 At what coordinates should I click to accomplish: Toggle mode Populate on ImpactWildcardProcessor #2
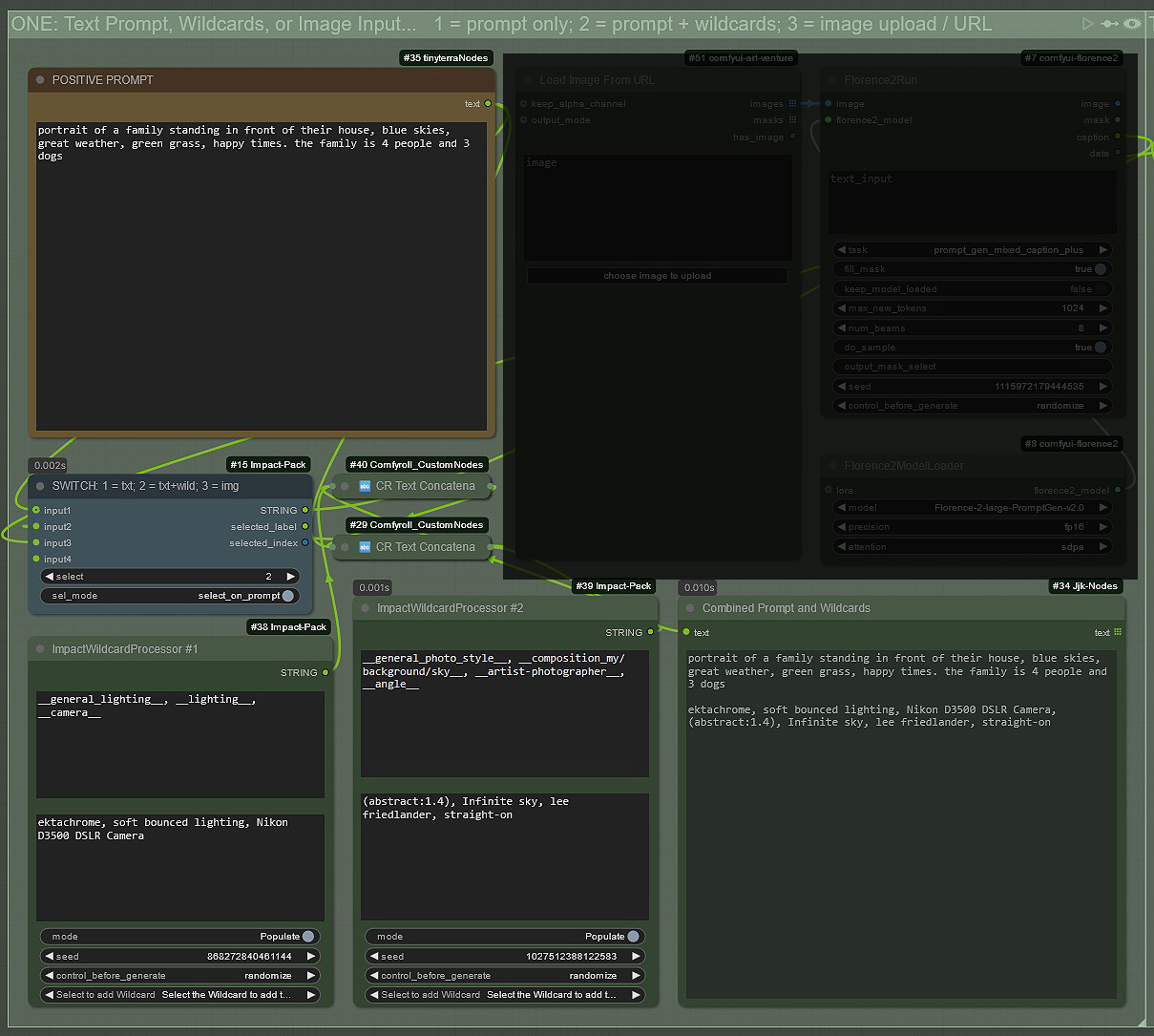coord(633,937)
